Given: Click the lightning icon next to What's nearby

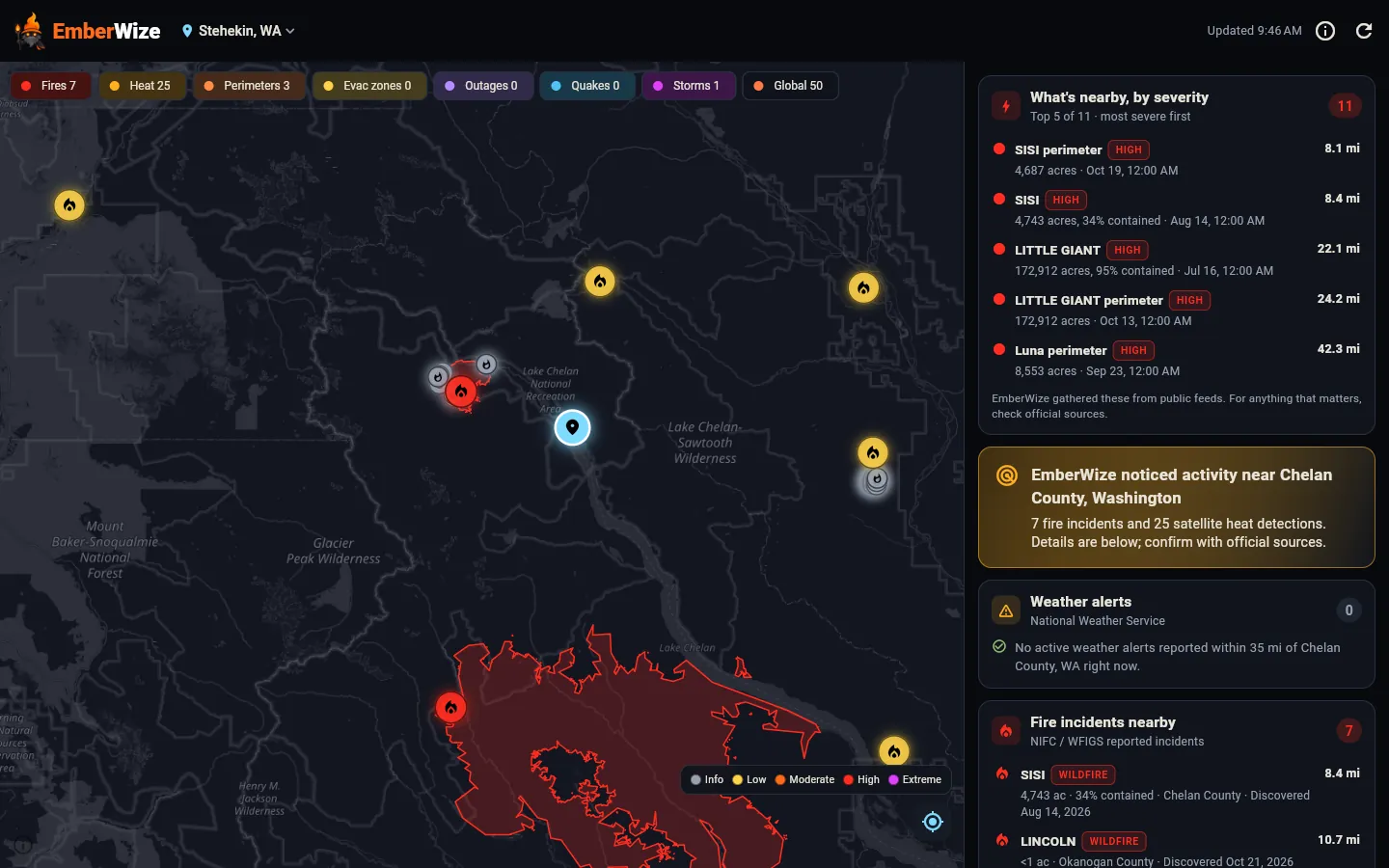Looking at the screenshot, I should [x=1006, y=106].
